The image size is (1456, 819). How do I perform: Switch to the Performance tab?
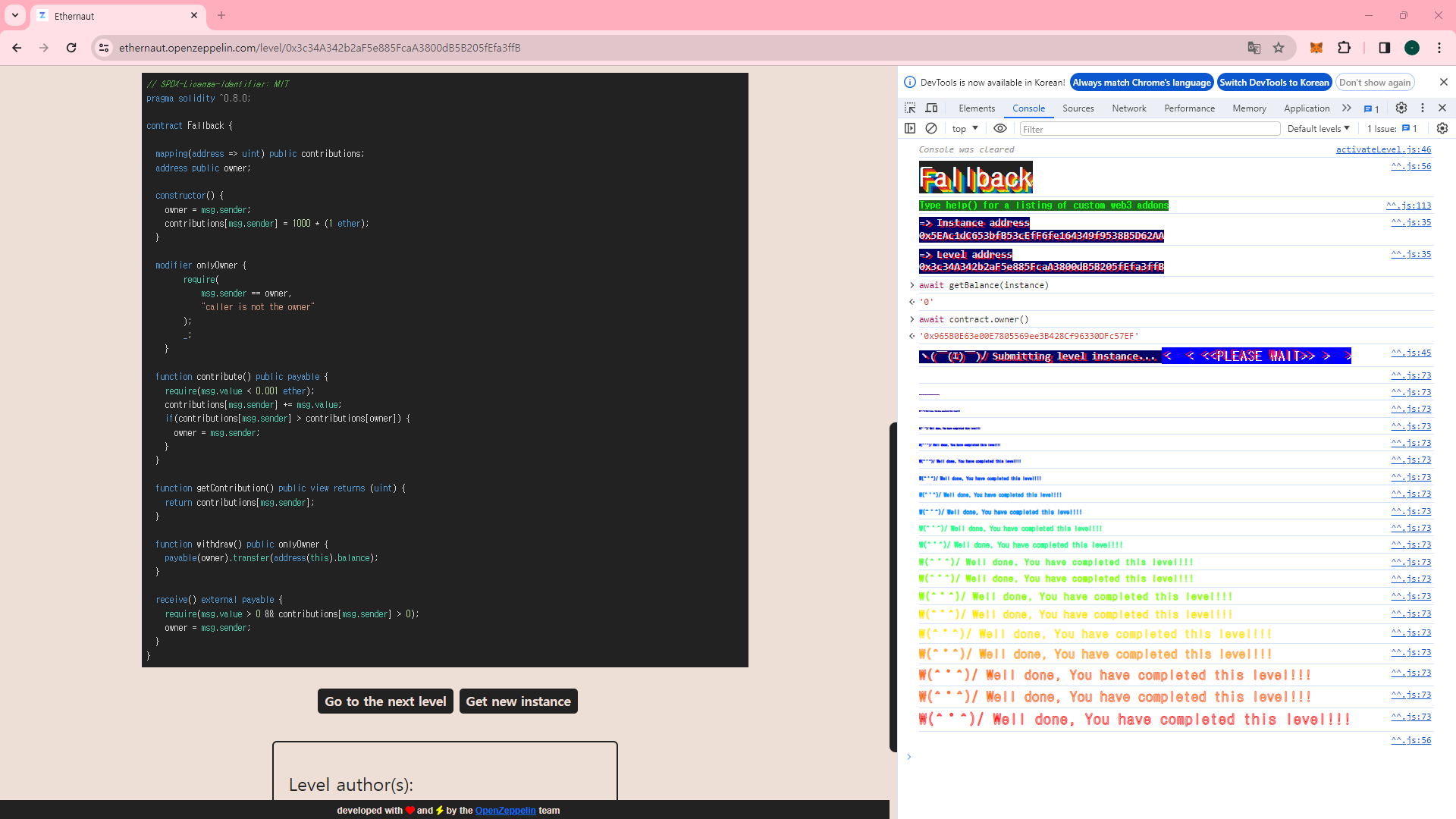coord(1190,108)
